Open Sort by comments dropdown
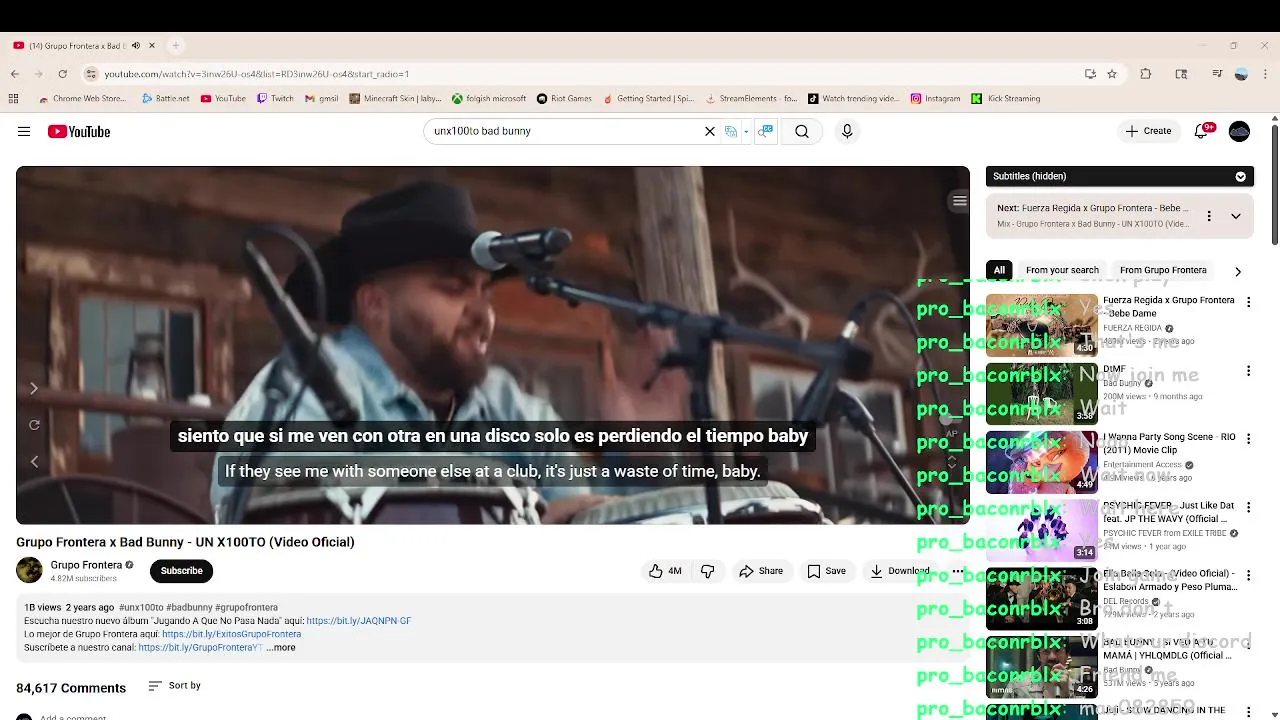Image resolution: width=1280 pixels, height=720 pixels. click(x=175, y=686)
